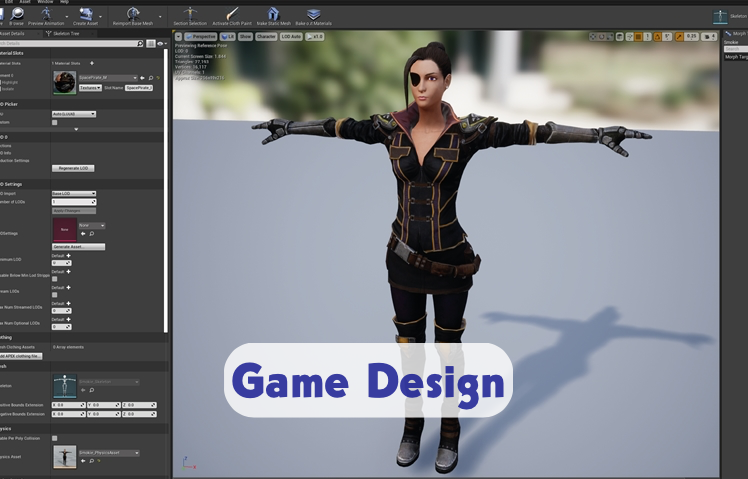Enable Per Poly Collision checkbox
Viewport: 748px width, 479px height.
click(54, 438)
